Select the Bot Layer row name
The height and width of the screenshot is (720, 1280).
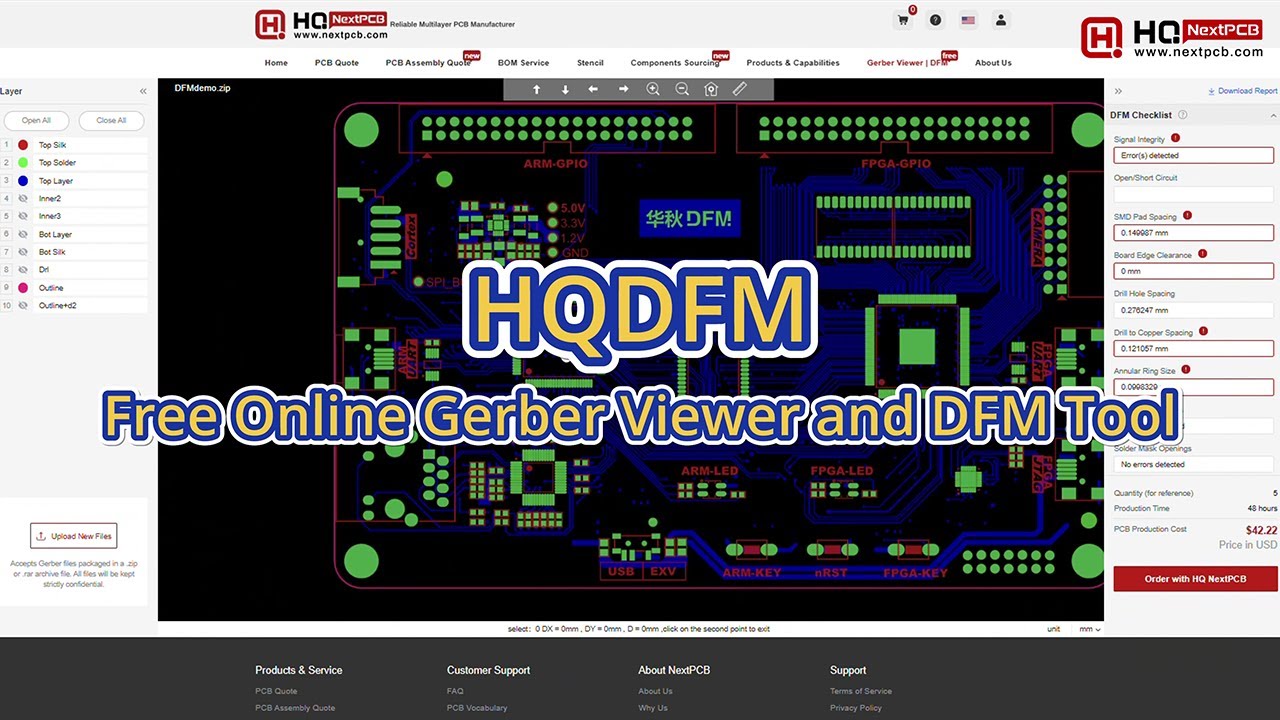click(55, 234)
